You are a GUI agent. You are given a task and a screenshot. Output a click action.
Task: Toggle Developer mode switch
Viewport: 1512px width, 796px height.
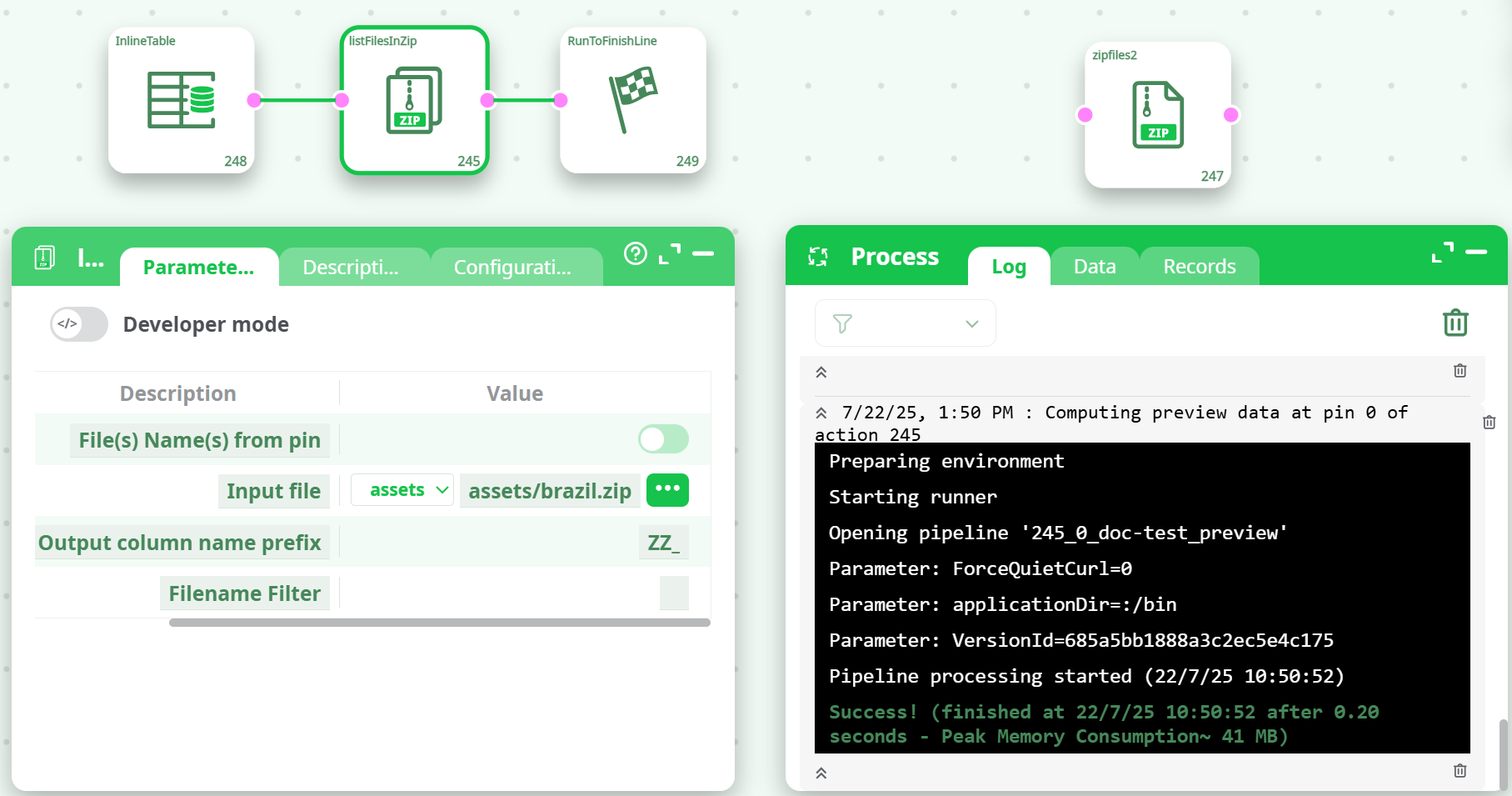[79, 324]
